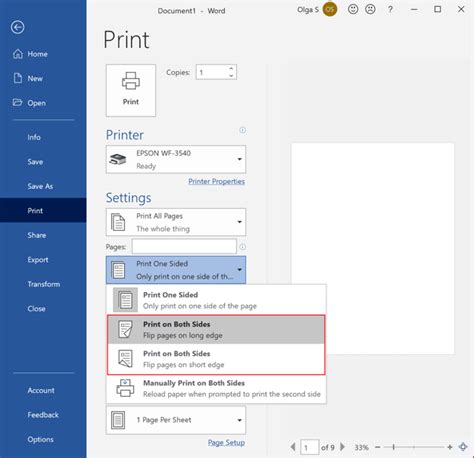
Task: Increase copies with the up spinner arrow
Action: [x=231, y=68]
